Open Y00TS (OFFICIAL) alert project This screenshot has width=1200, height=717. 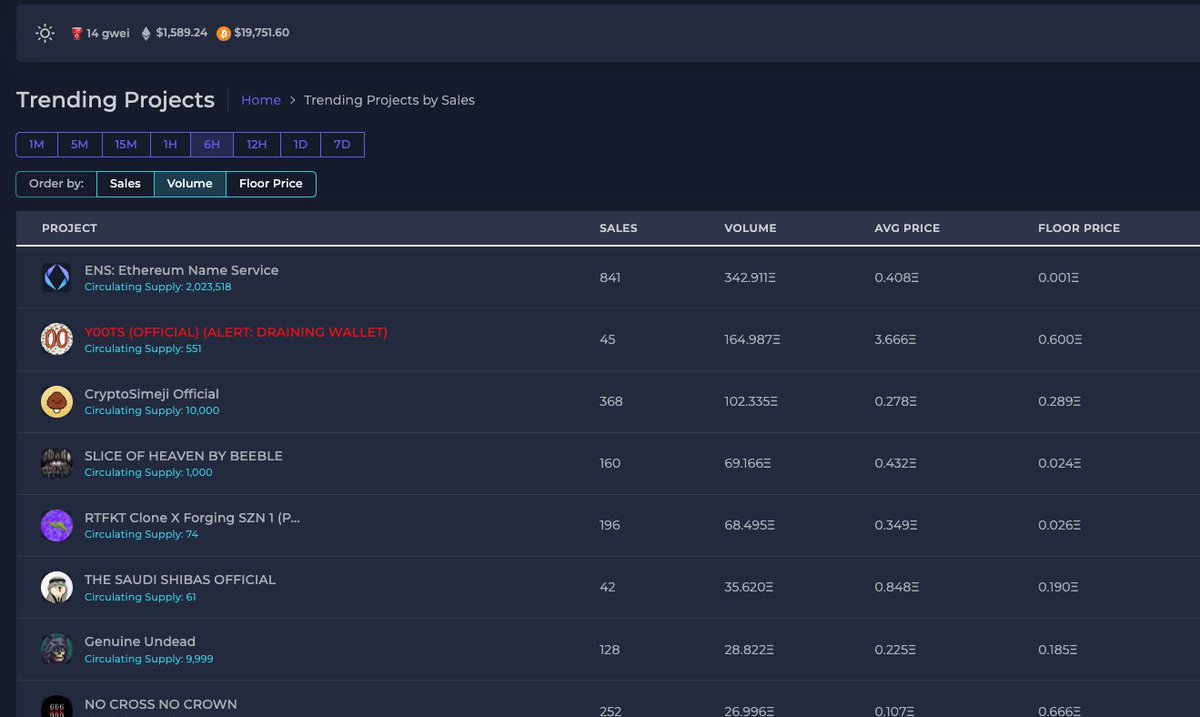[236, 332]
